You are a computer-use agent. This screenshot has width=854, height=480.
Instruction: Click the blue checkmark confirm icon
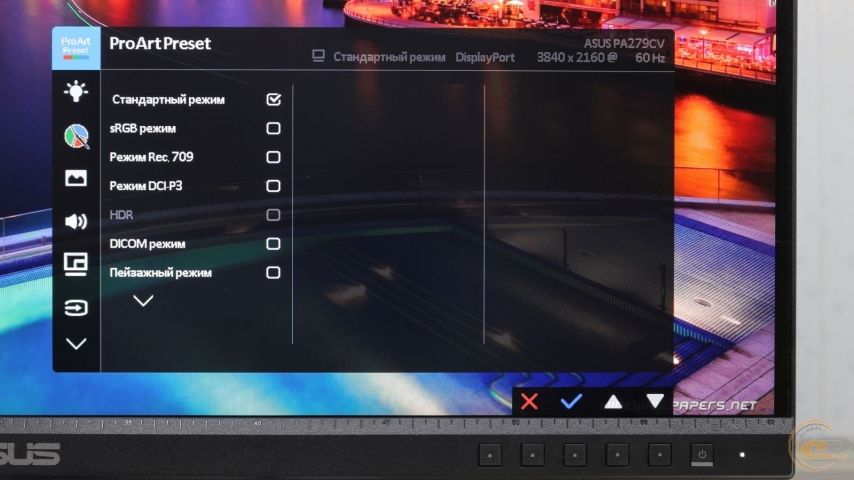(x=571, y=402)
